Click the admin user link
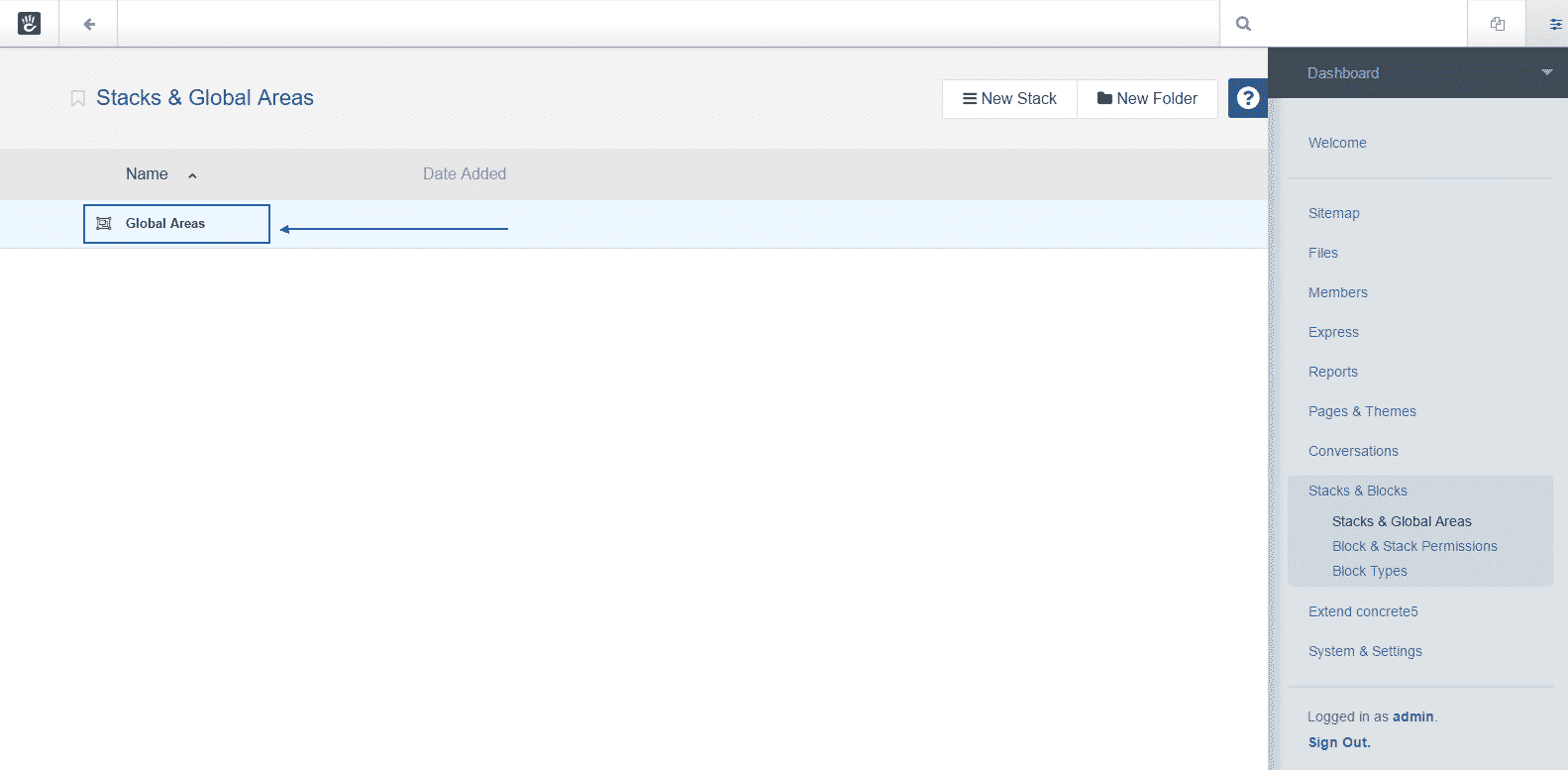Screen dimensions: 1568x770 pos(1412,716)
